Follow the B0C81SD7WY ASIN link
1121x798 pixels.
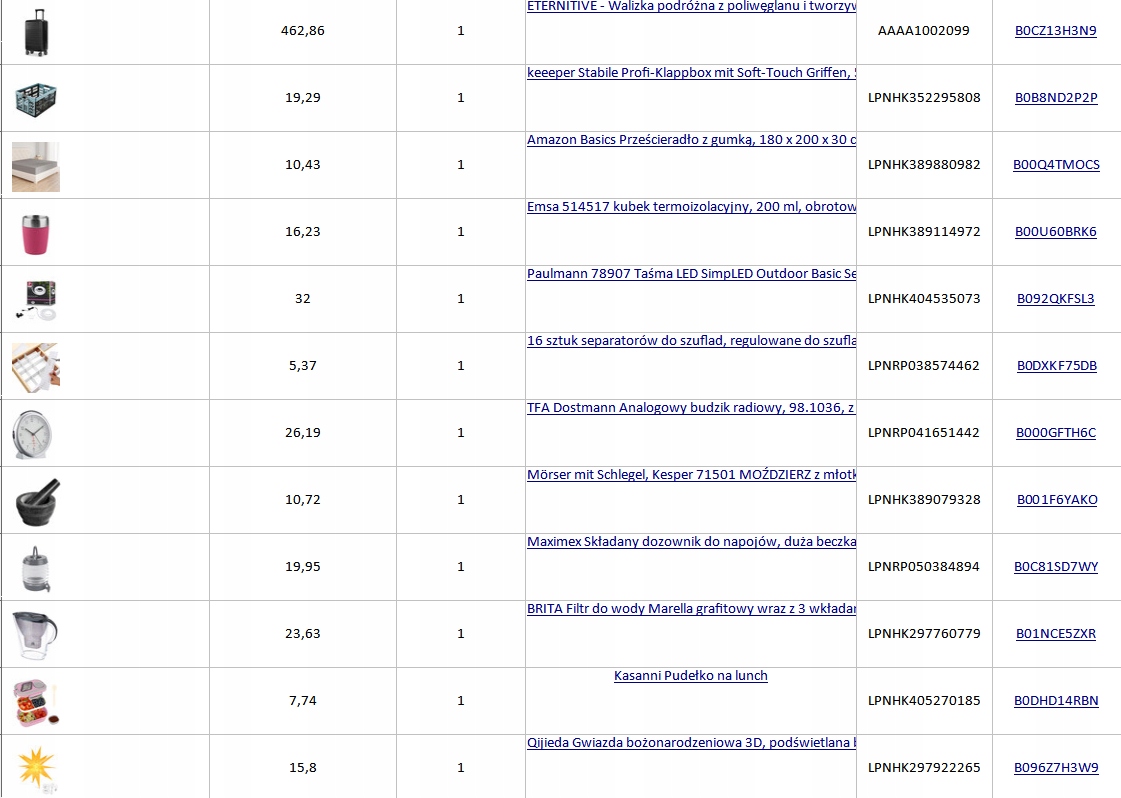pos(1056,566)
